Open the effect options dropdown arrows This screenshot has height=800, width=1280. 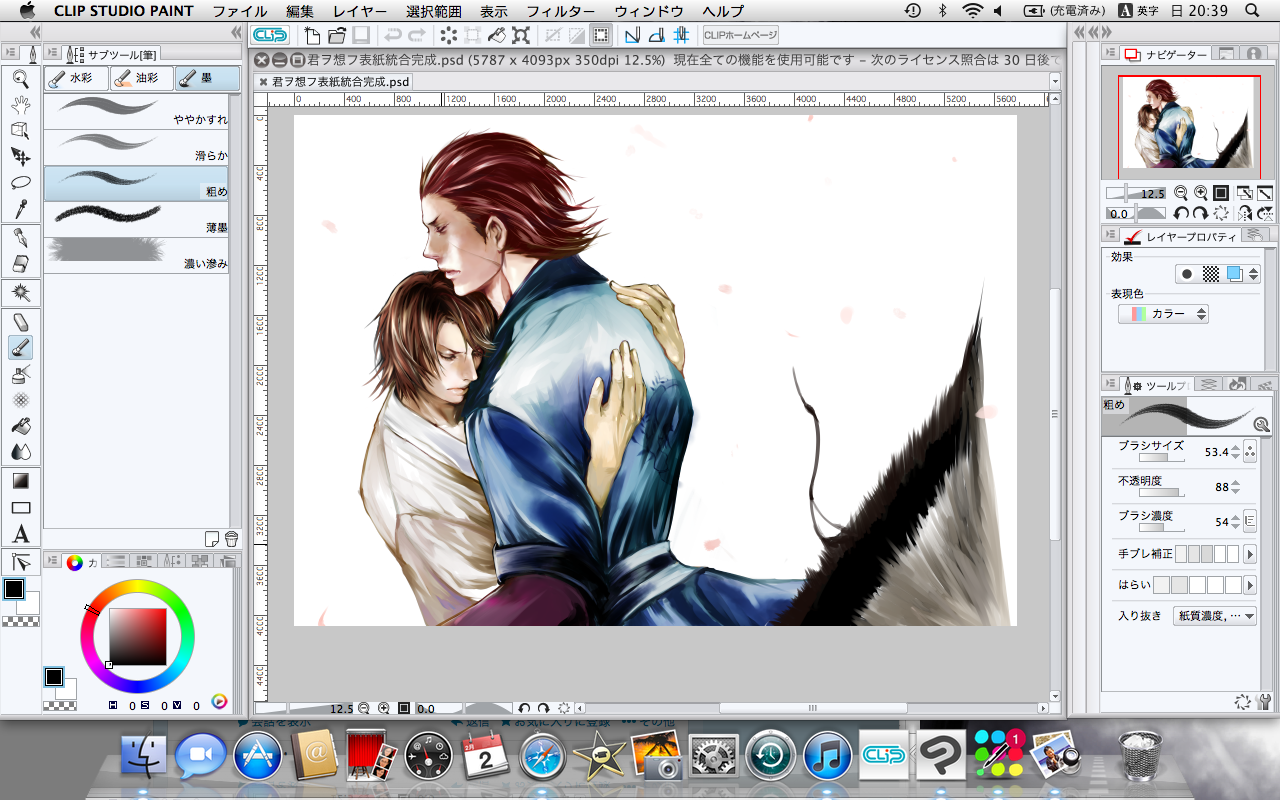pos(1254,273)
